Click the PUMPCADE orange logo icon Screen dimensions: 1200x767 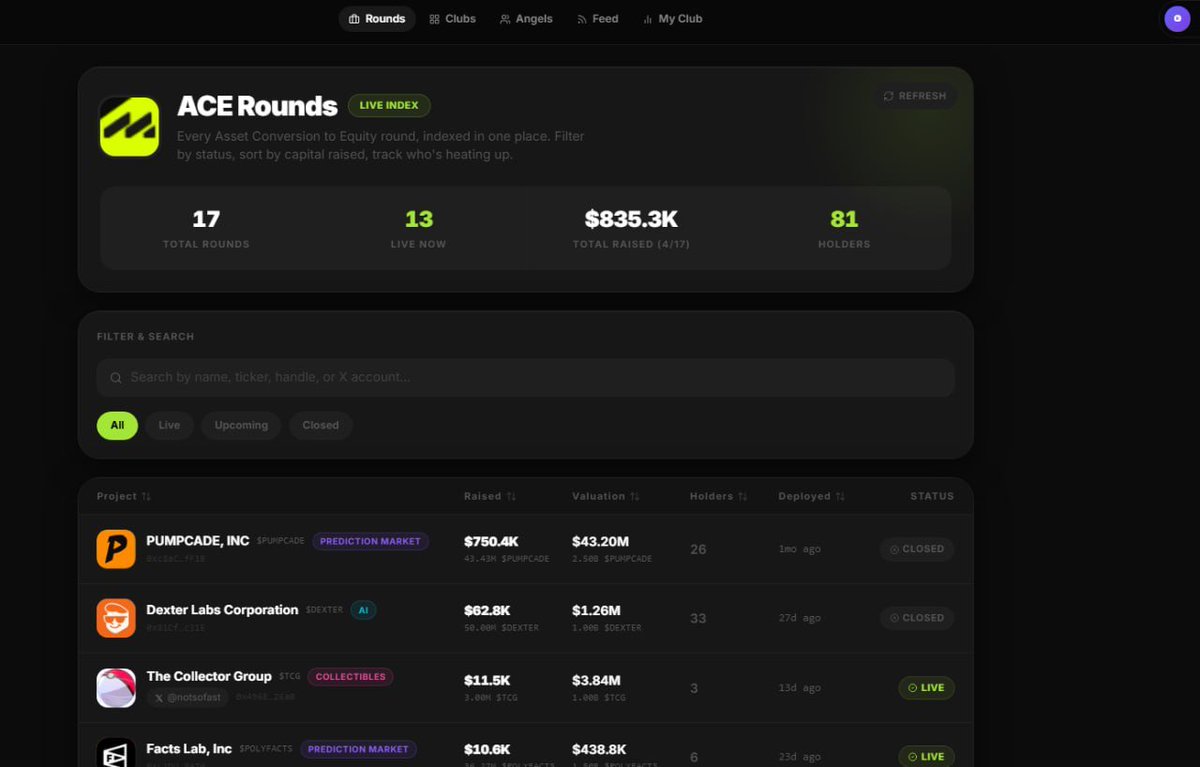(x=116, y=549)
